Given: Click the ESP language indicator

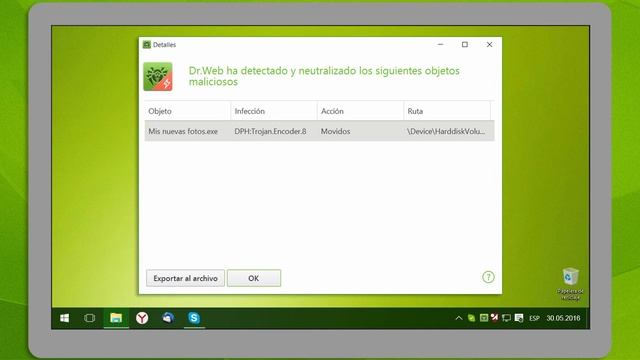Looking at the screenshot, I should [534, 318].
